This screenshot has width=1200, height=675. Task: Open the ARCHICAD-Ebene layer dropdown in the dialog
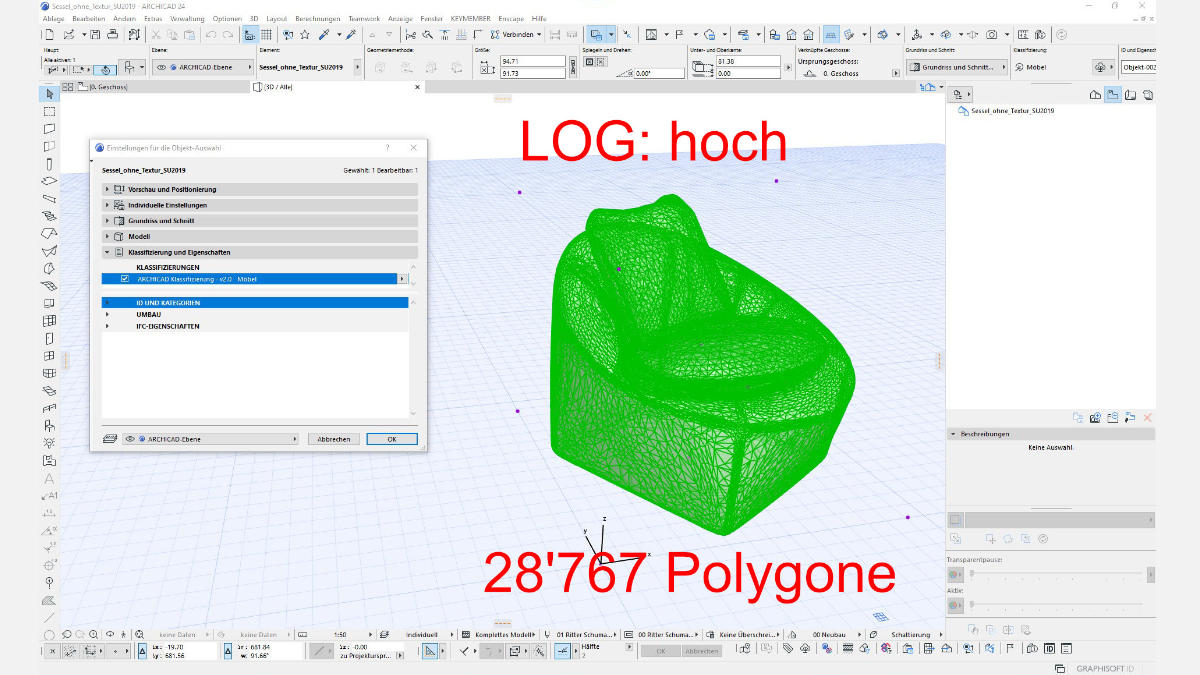click(211, 439)
